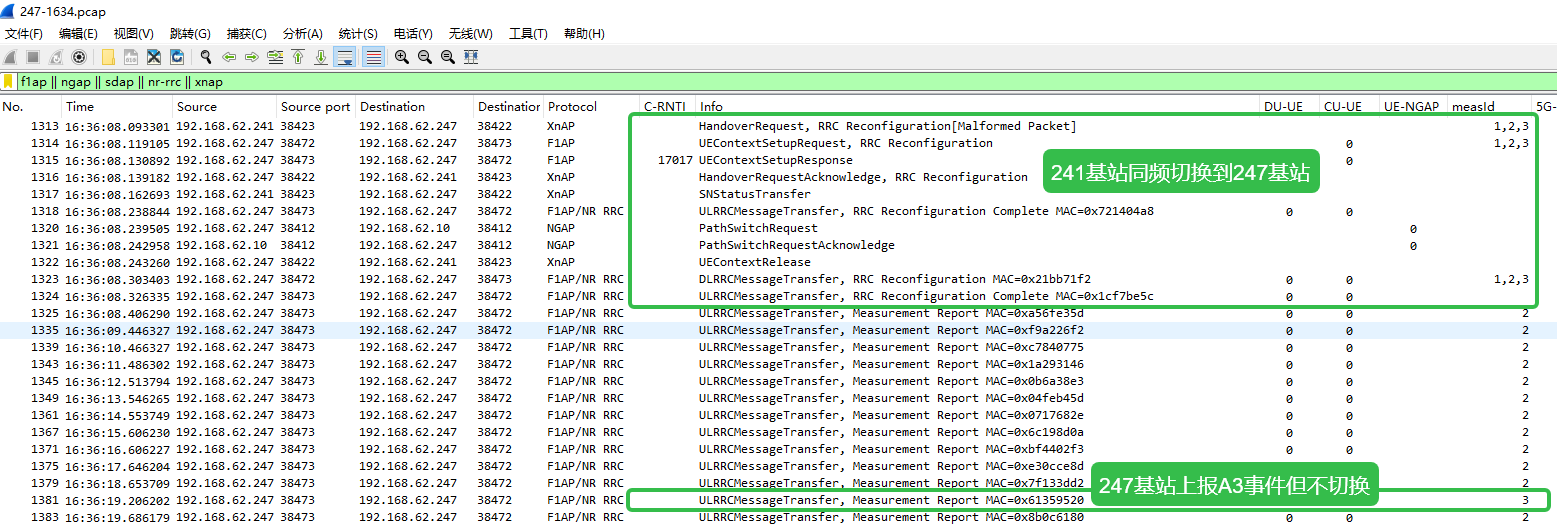Open the 分析(A) menu

pyautogui.click(x=302, y=33)
